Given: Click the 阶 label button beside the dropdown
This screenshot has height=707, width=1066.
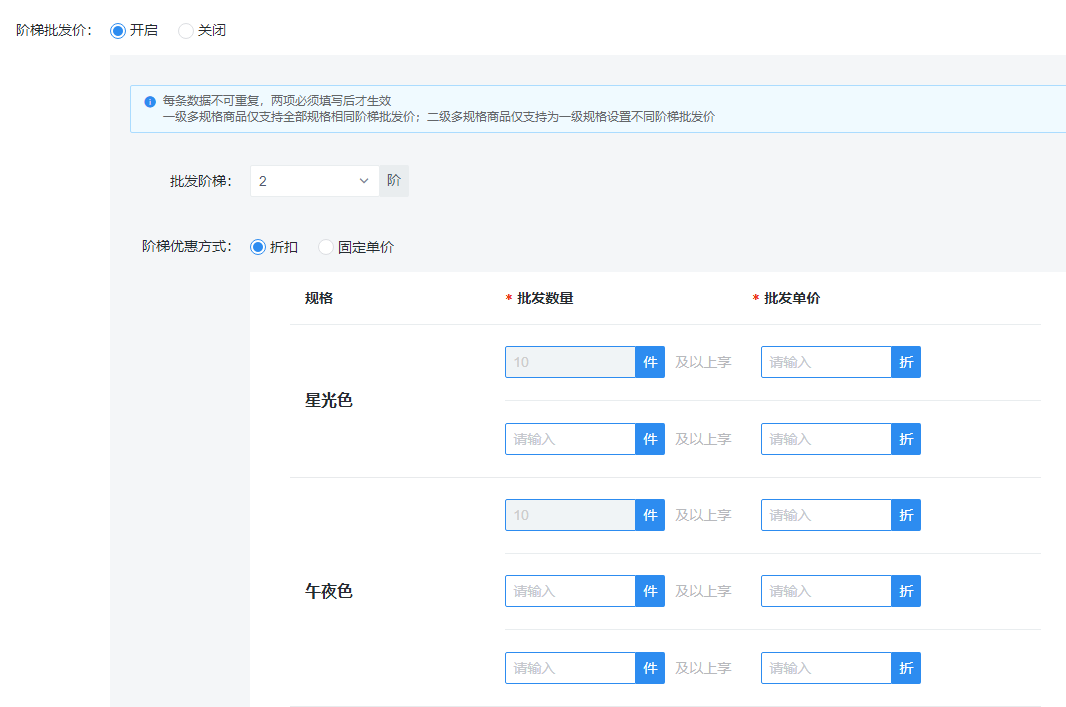Looking at the screenshot, I should (x=393, y=180).
